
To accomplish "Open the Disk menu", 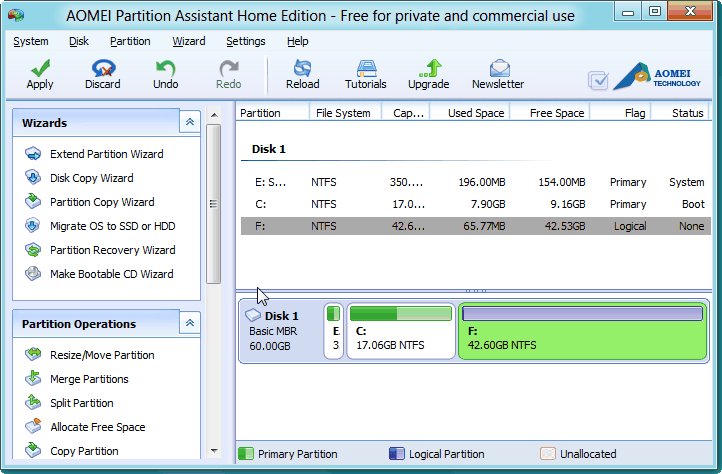I will pos(79,41).
